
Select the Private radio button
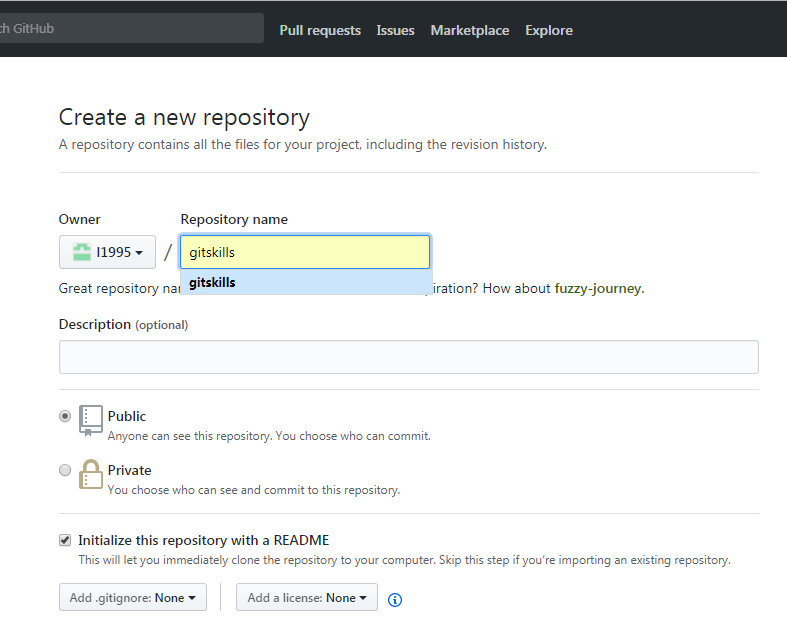(x=65, y=470)
